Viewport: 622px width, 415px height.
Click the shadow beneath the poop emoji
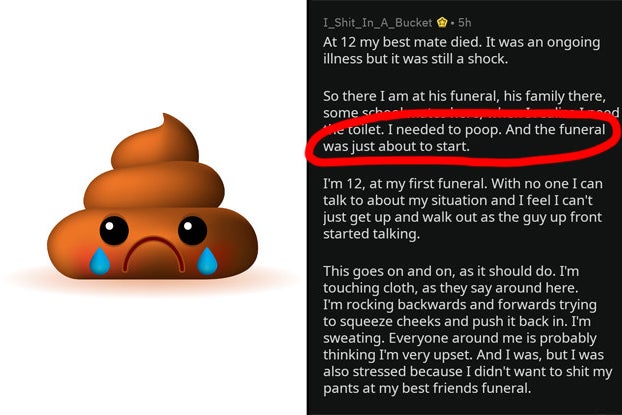pos(153,282)
